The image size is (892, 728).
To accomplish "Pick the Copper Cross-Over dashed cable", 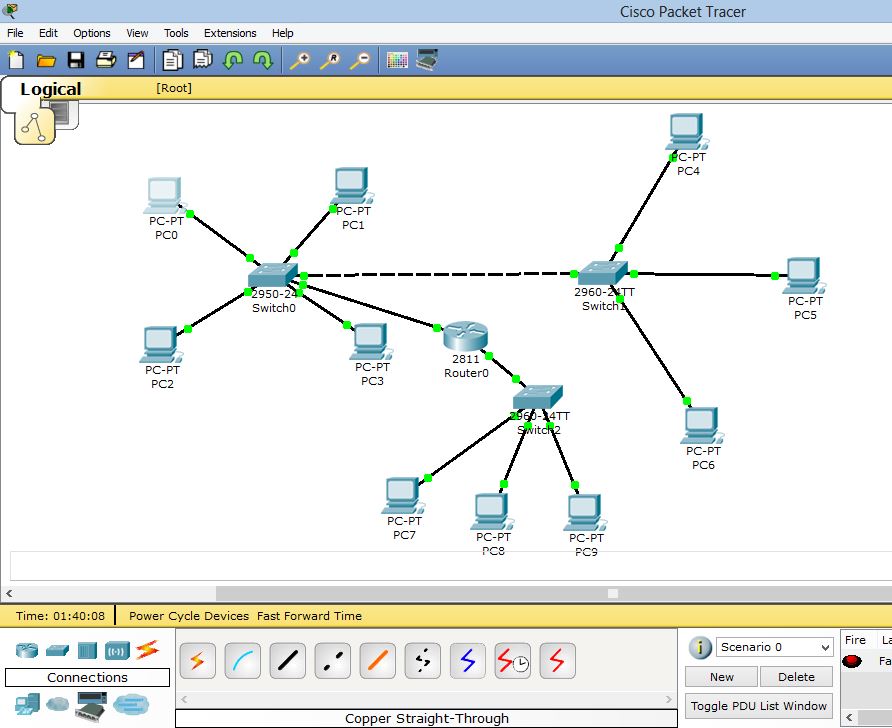I will coord(333,661).
